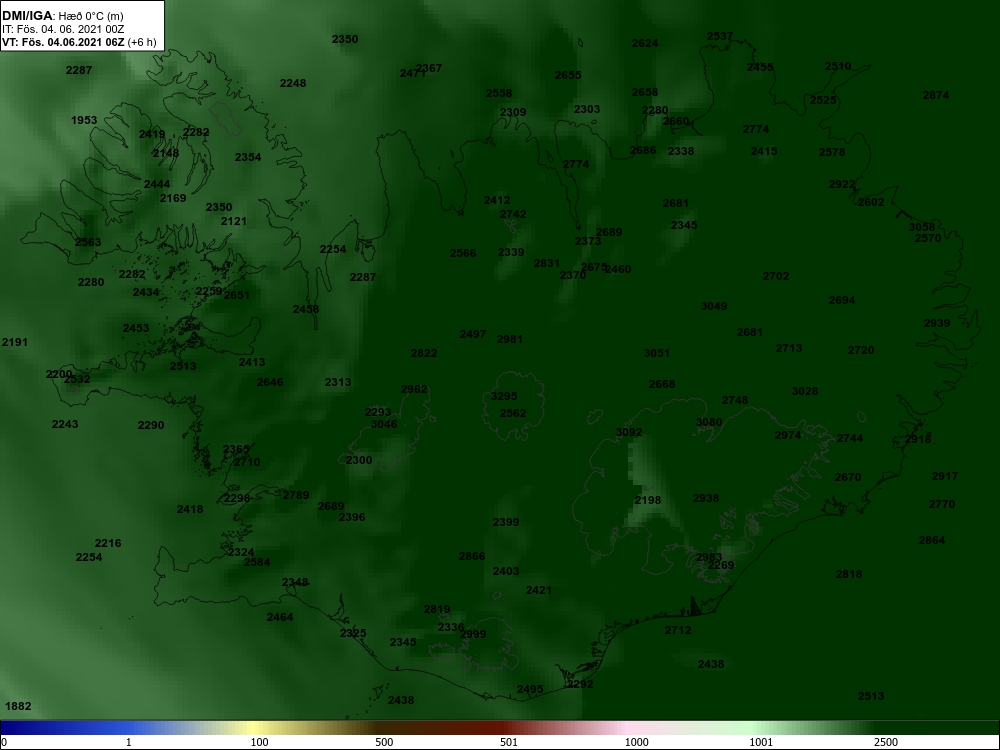Click the map value 2300
The image size is (1000, 750).
[359, 460]
